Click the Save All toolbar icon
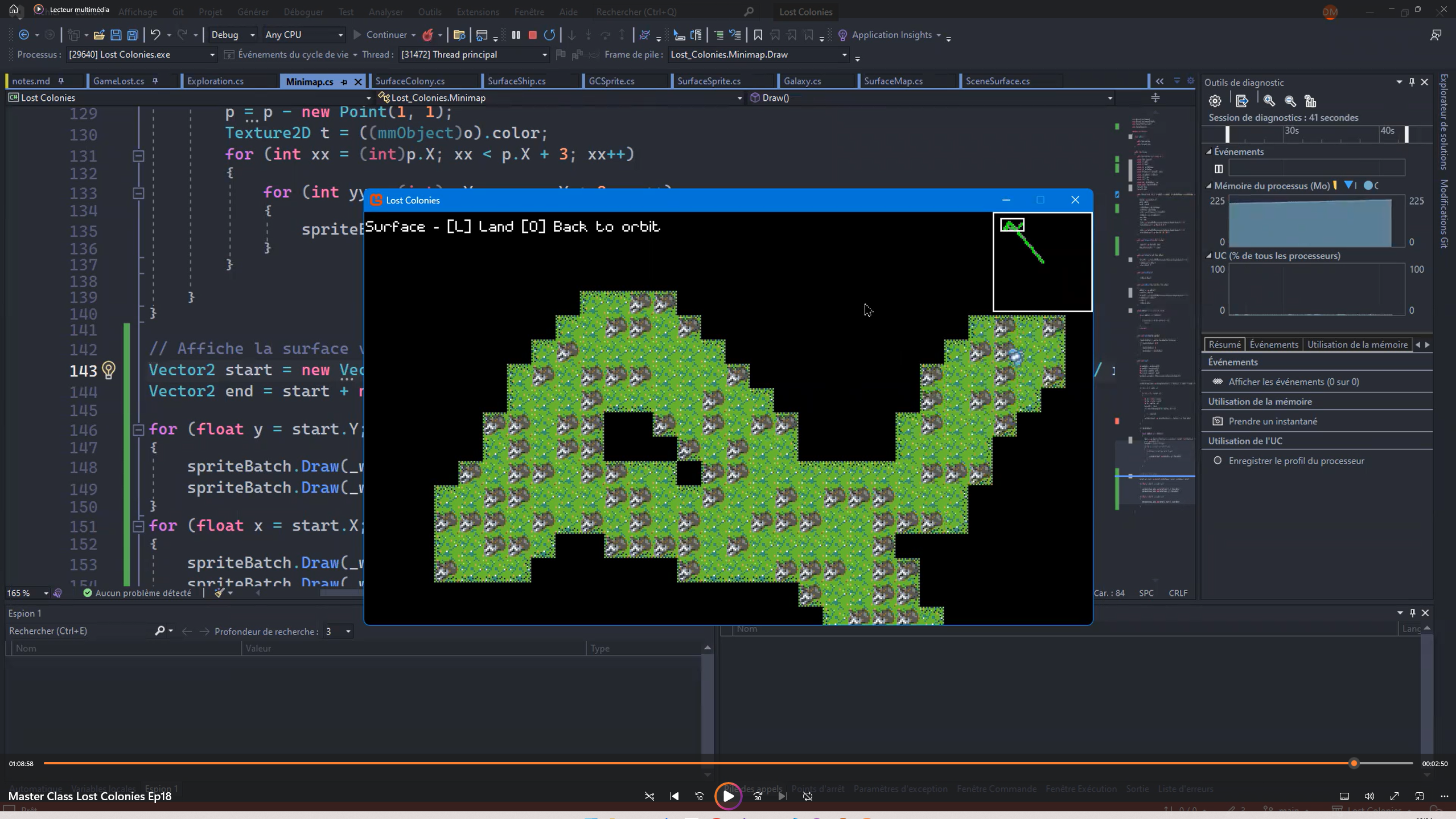The height and width of the screenshot is (819, 1456). (133, 35)
